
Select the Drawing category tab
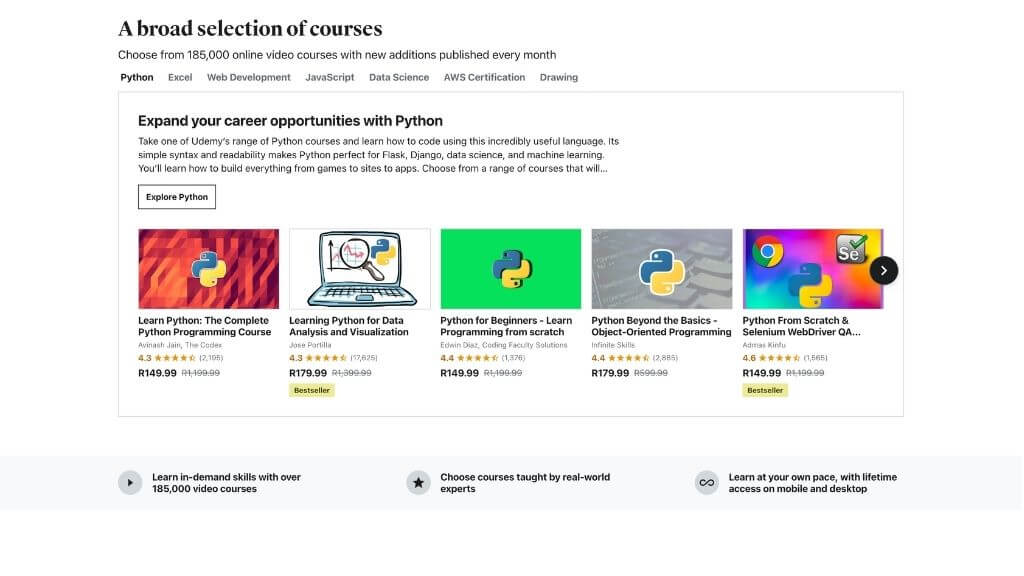(x=559, y=77)
